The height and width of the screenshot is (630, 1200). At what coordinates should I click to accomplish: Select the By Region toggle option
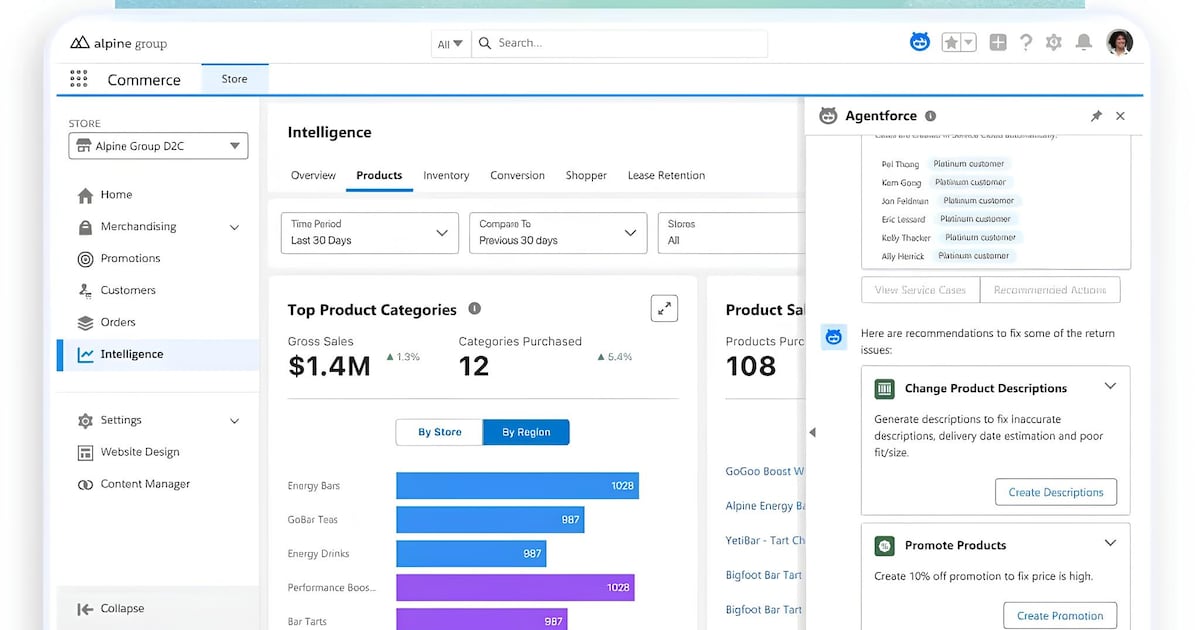pyautogui.click(x=526, y=432)
